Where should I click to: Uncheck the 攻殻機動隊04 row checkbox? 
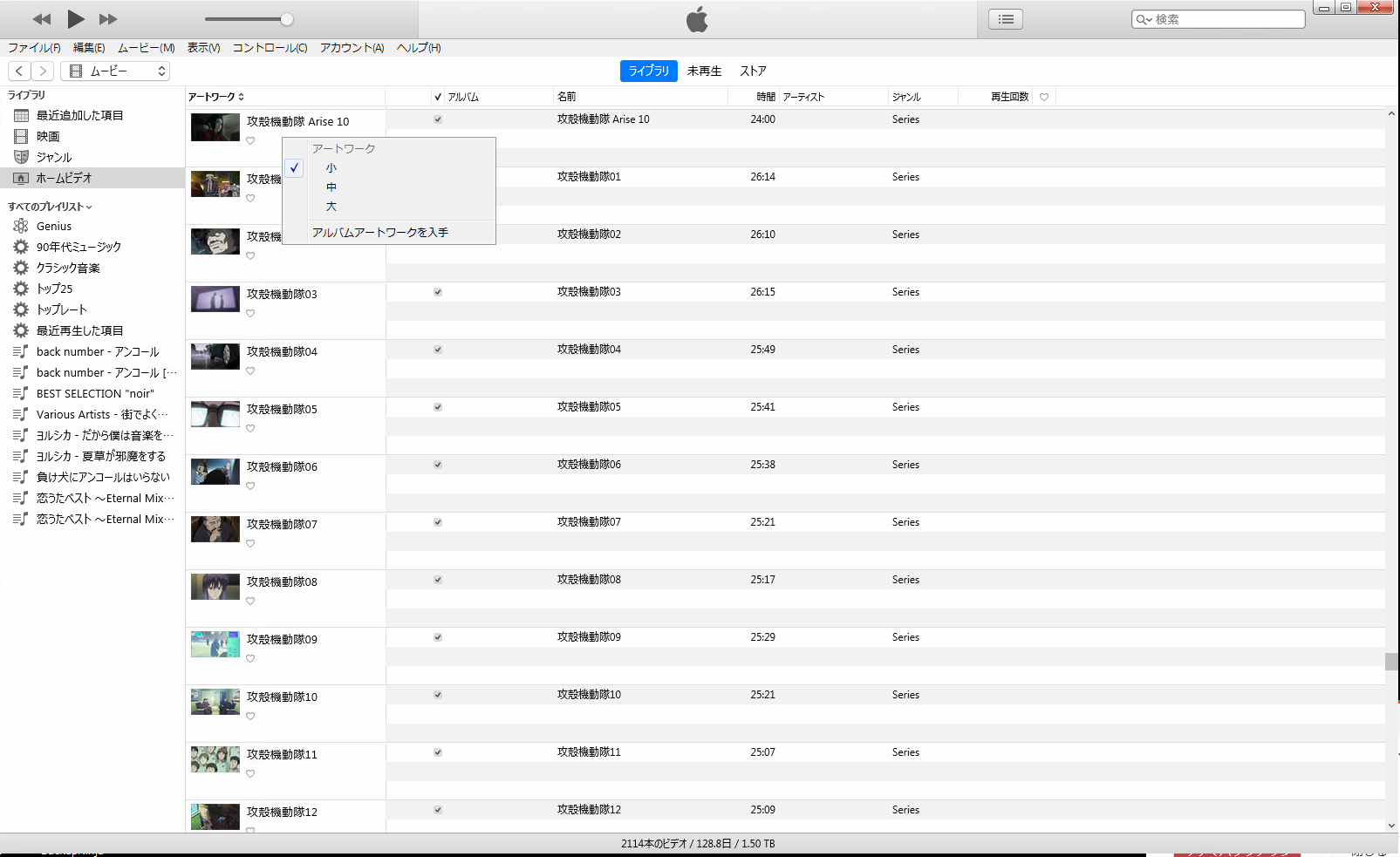(x=438, y=350)
